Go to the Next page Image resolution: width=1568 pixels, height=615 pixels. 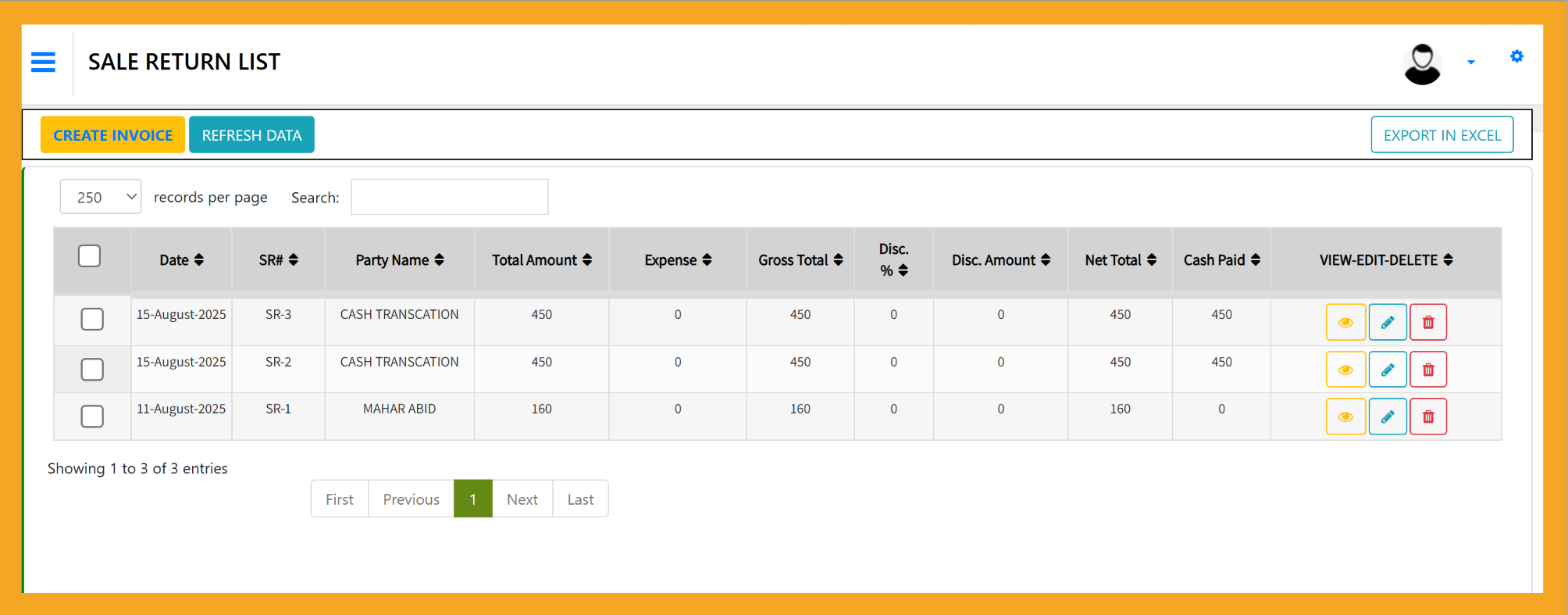click(x=522, y=499)
